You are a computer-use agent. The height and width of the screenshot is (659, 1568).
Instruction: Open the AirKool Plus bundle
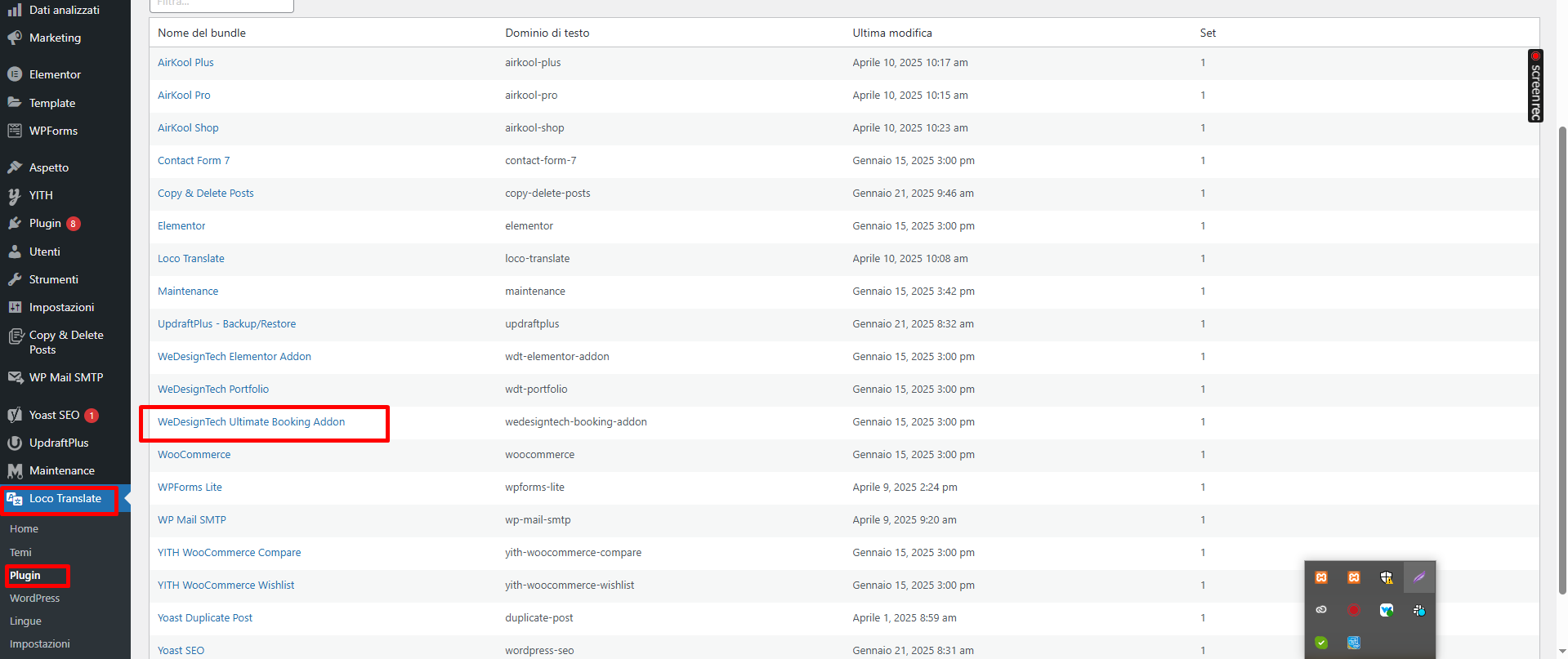pos(185,63)
